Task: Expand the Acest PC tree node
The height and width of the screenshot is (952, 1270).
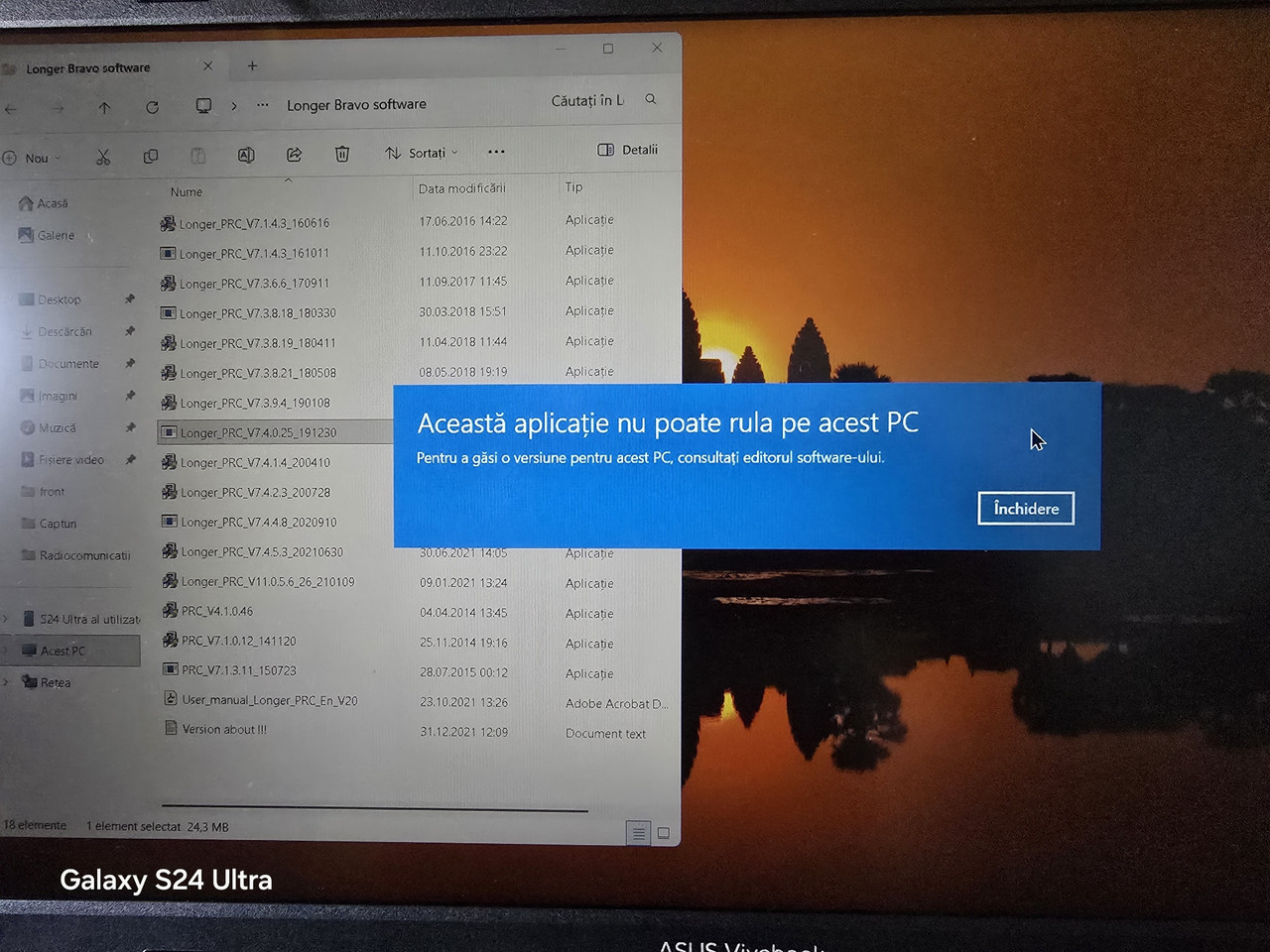Action: click(x=6, y=651)
